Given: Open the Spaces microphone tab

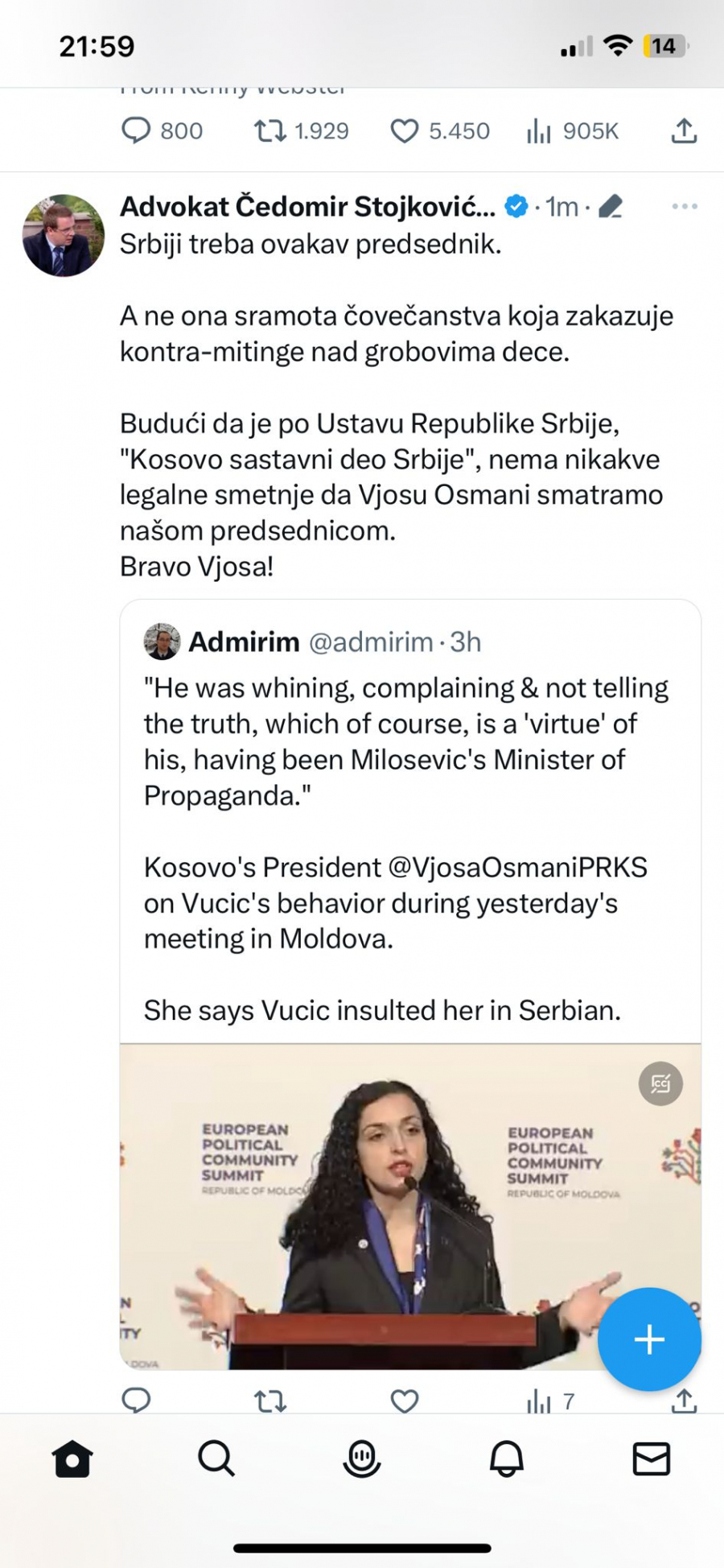Looking at the screenshot, I should (361, 1459).
